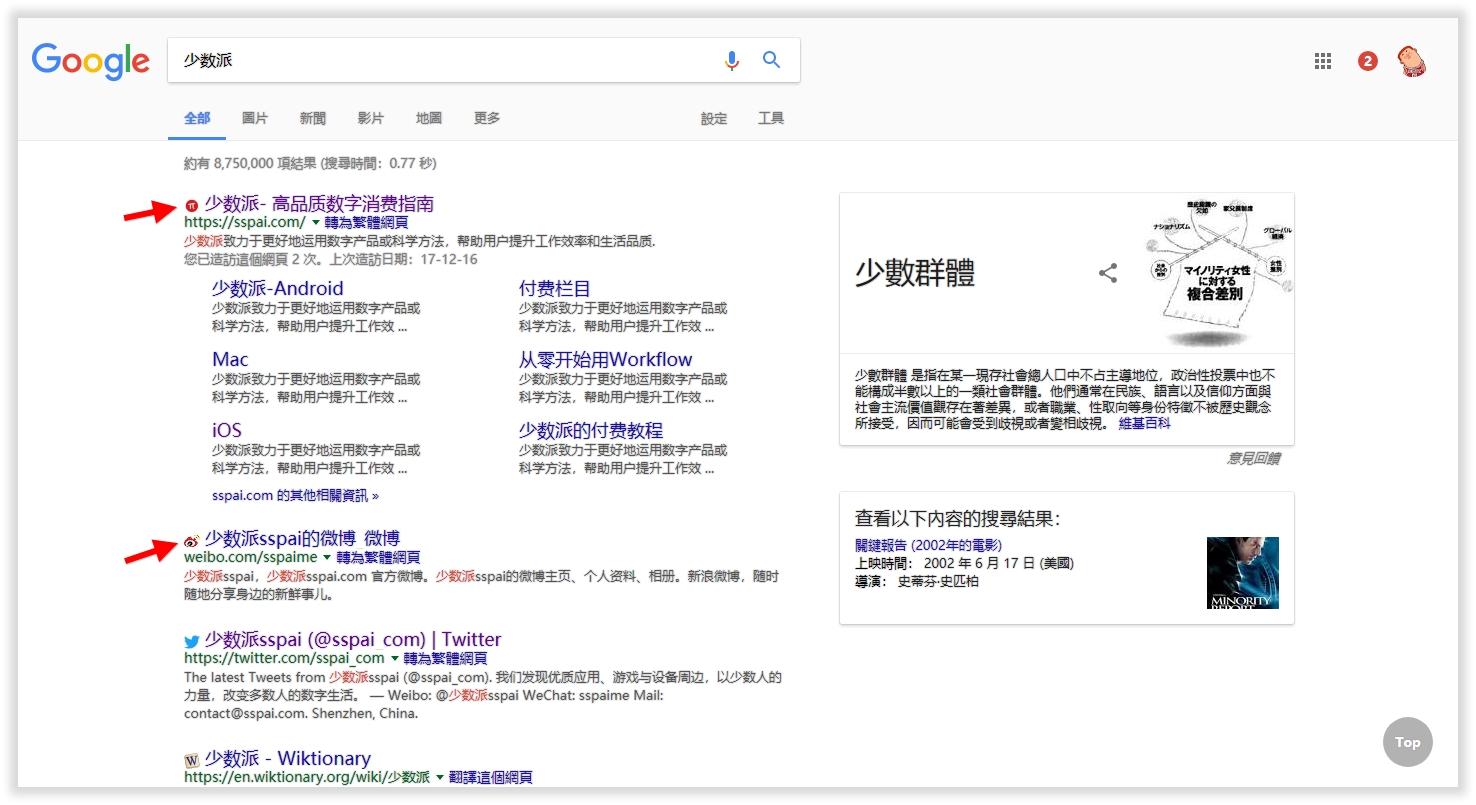Expand the arrow next to https://sspai.com/
Image resolution: width=1476 pixels, height=805 pixels.
316,222
